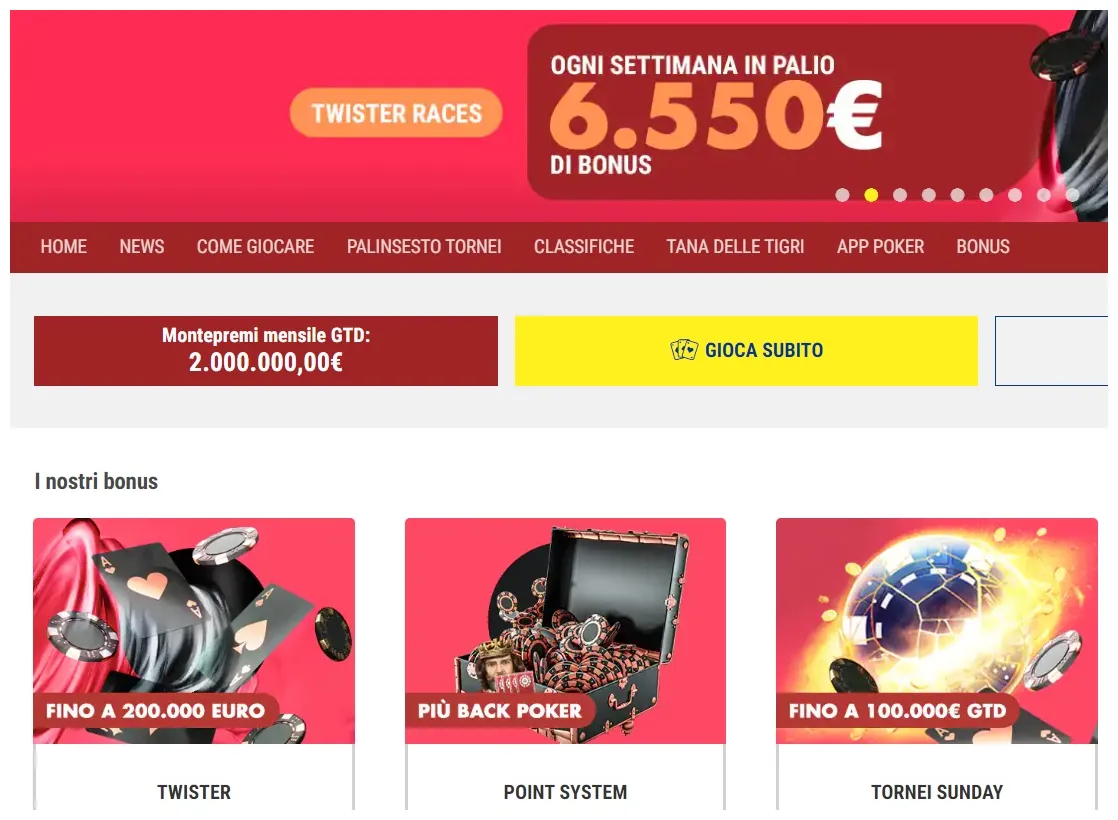
Task: Open the Twister bonus card image
Action: (x=194, y=631)
